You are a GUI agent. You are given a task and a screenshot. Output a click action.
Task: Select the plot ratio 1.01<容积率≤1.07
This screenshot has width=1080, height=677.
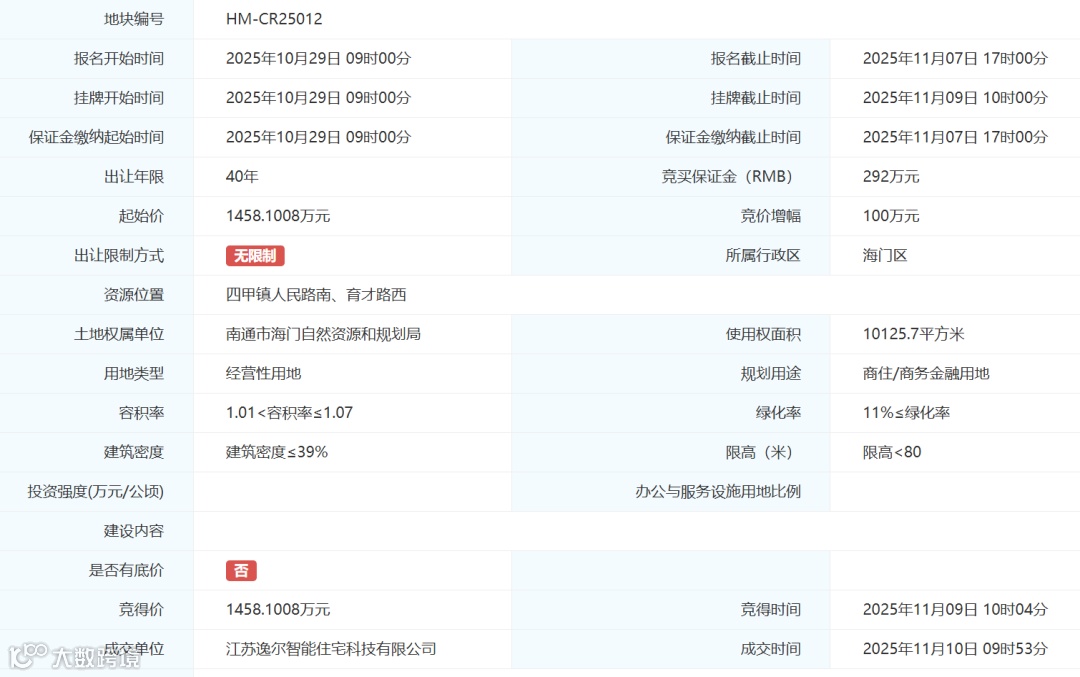(289, 413)
